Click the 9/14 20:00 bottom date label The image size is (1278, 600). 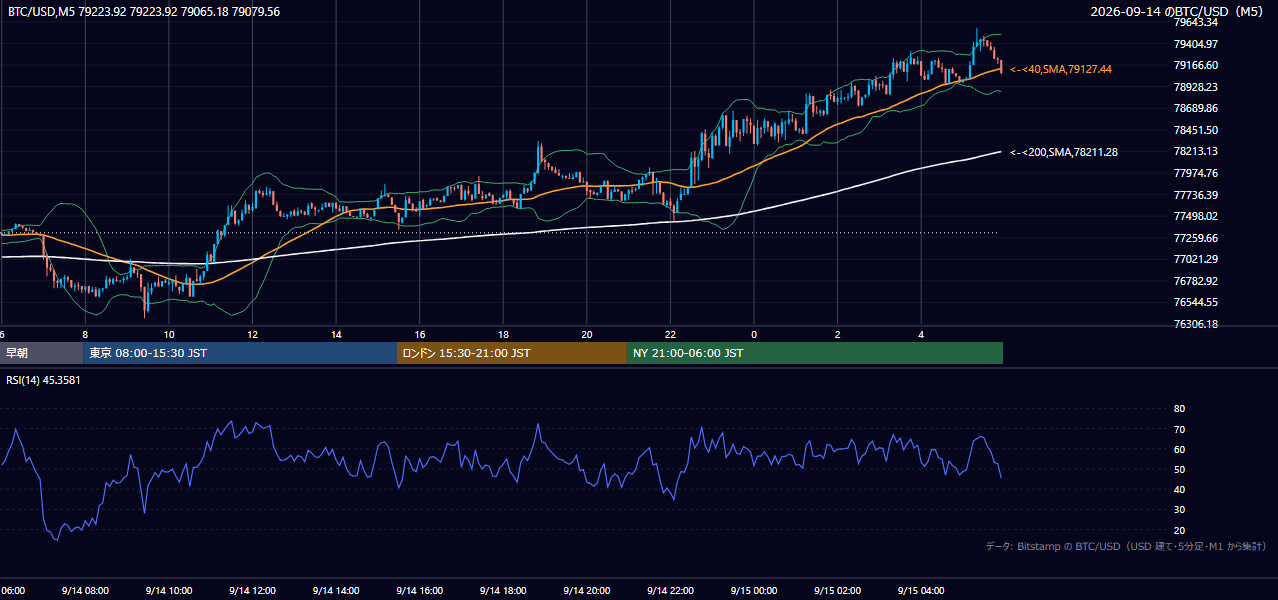coord(587,590)
